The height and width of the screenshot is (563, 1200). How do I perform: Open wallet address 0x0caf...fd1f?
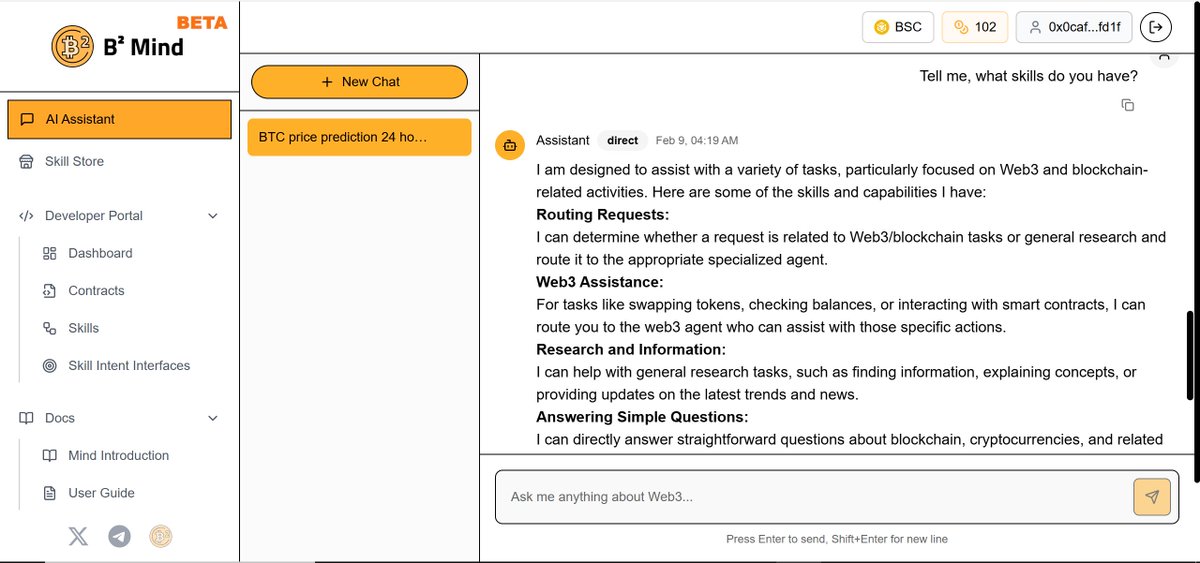1074,27
